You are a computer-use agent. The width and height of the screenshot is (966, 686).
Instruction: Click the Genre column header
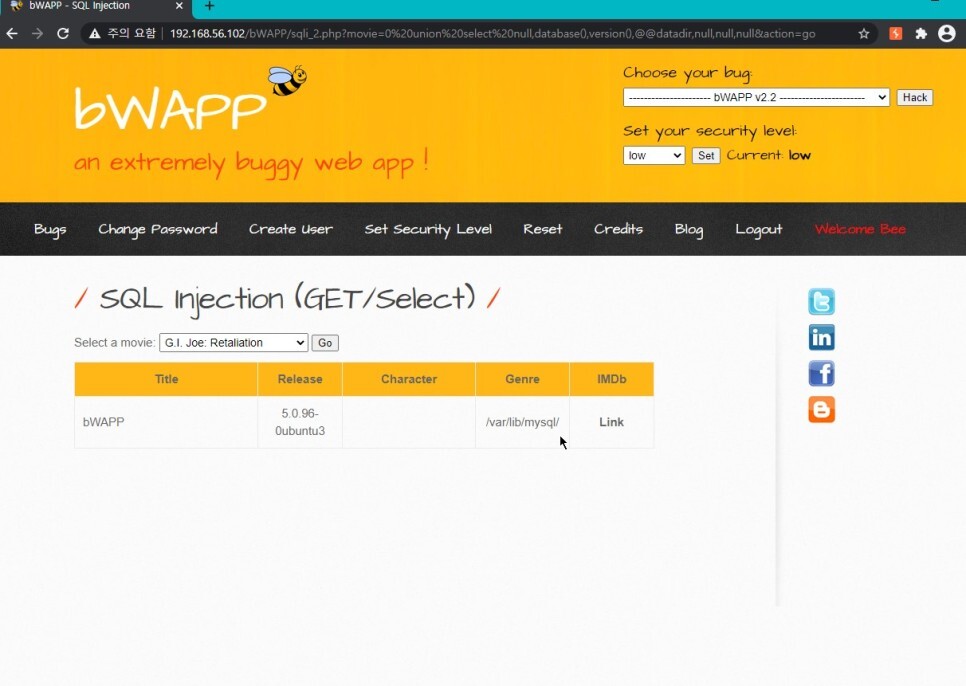(x=522, y=379)
